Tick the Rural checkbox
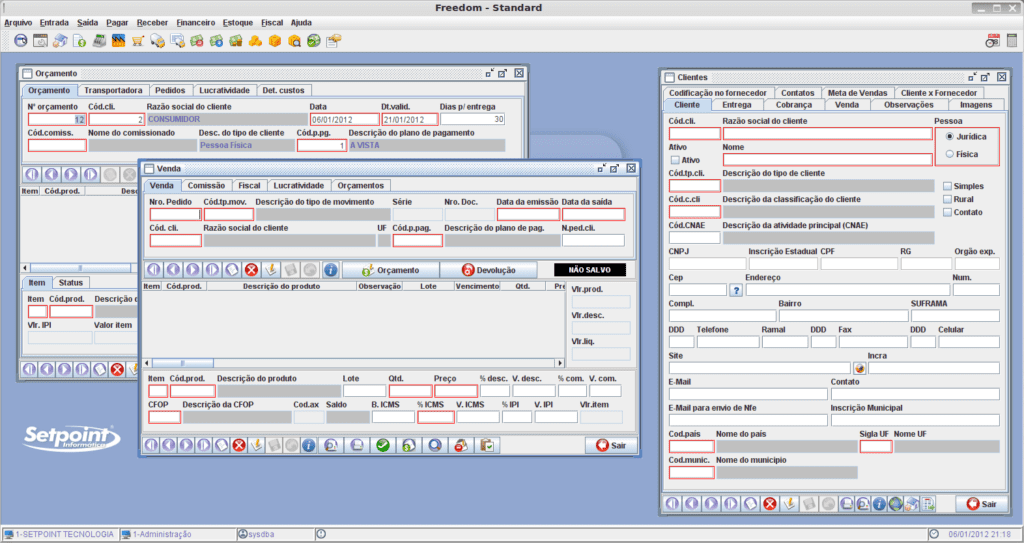This screenshot has height=543, width=1024. coord(948,199)
